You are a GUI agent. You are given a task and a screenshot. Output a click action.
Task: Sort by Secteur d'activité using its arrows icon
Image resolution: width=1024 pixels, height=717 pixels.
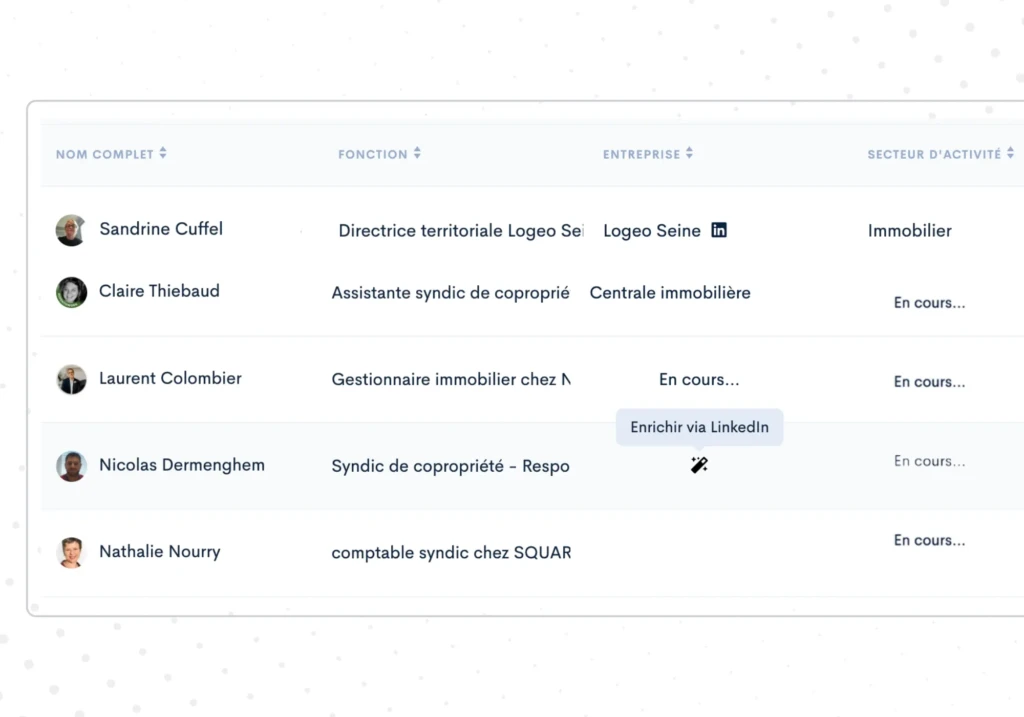click(1010, 154)
